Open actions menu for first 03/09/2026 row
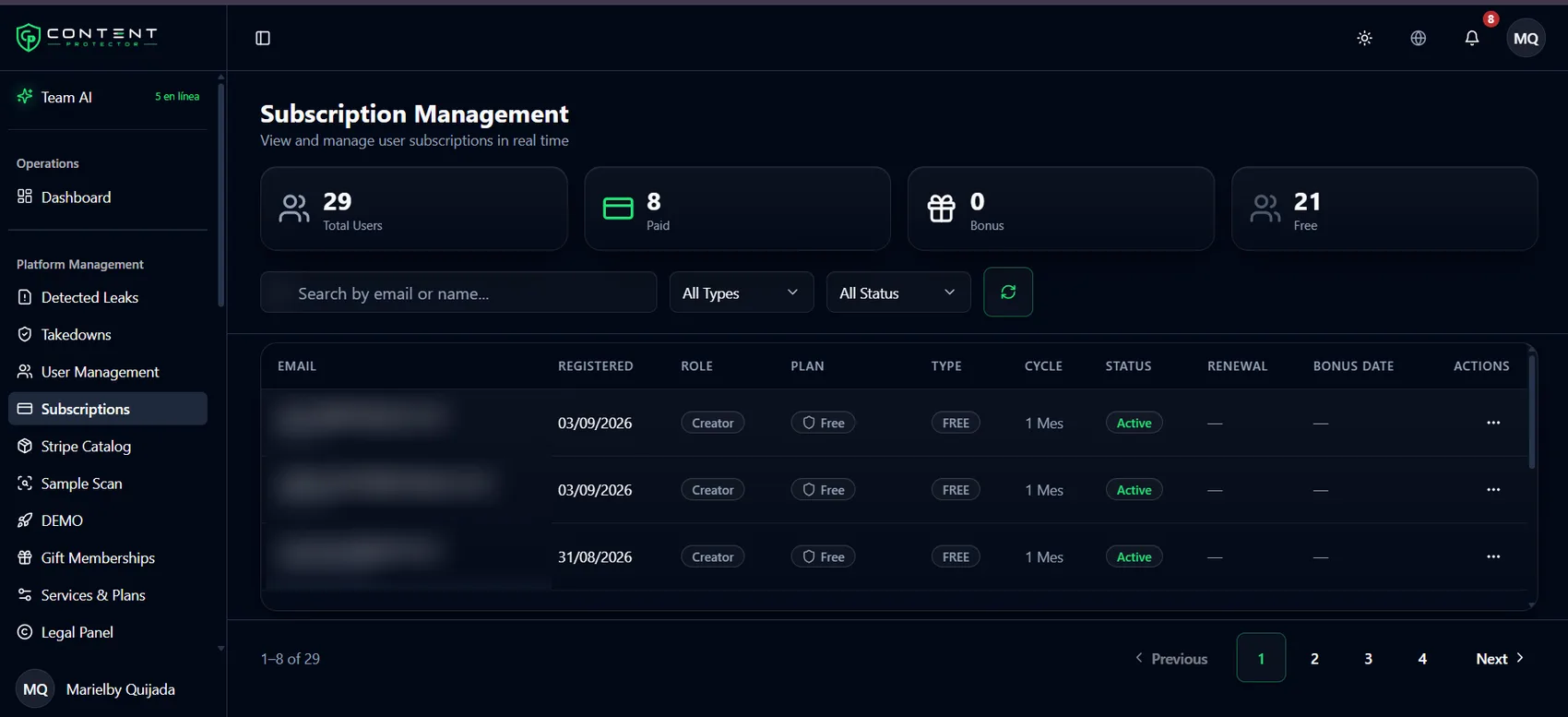1568x717 pixels. point(1493,423)
